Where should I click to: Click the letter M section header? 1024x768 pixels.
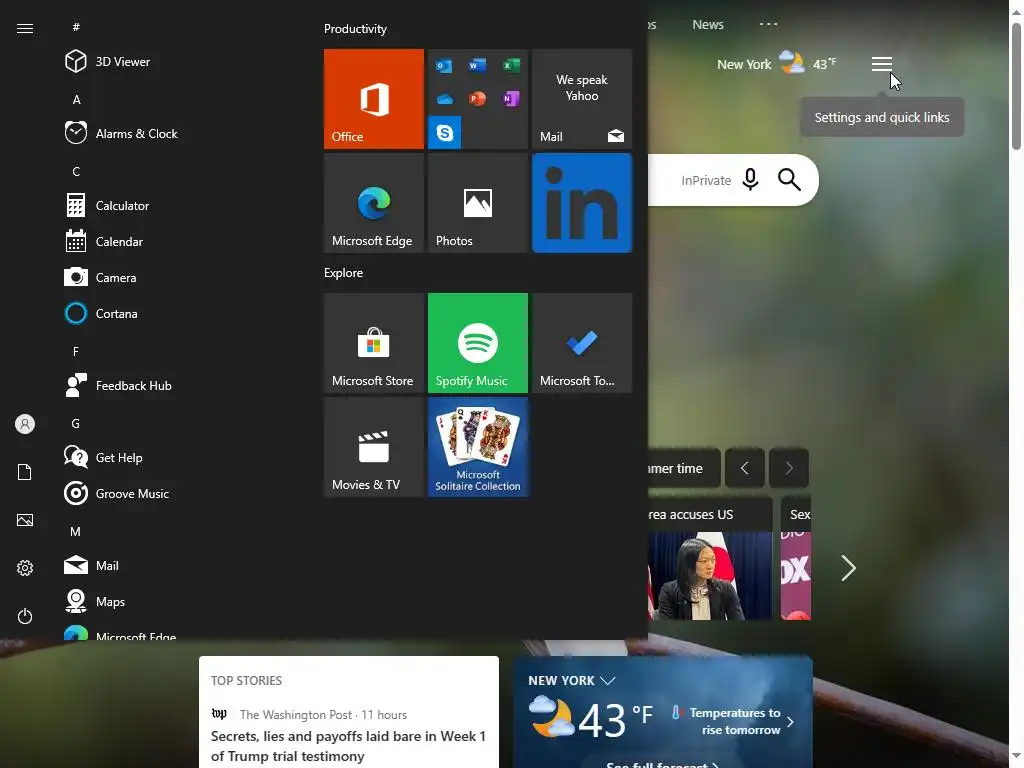point(76,532)
